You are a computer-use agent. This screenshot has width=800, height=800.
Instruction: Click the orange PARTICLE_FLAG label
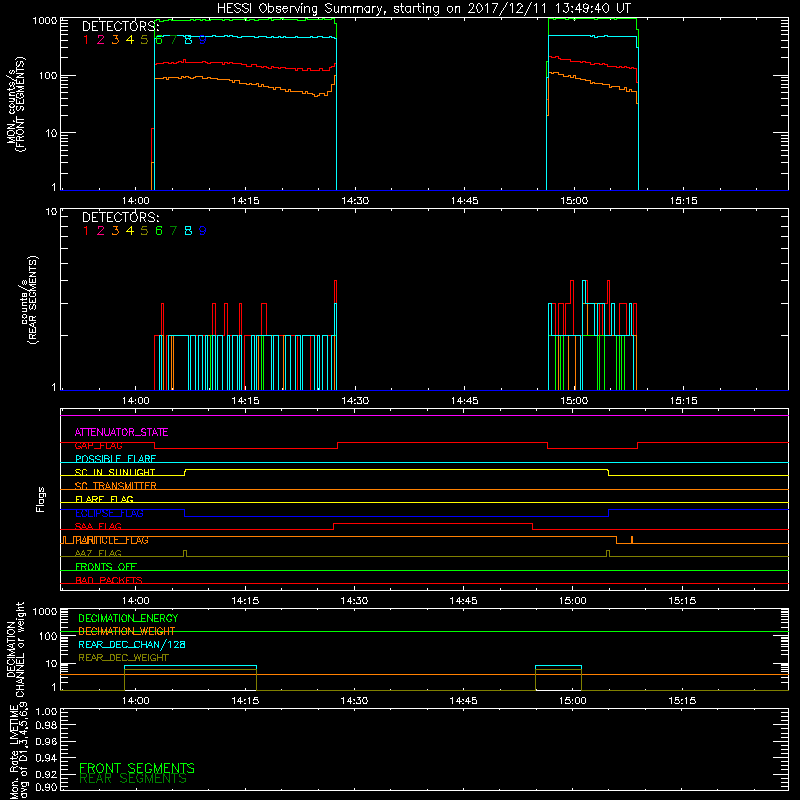111,540
